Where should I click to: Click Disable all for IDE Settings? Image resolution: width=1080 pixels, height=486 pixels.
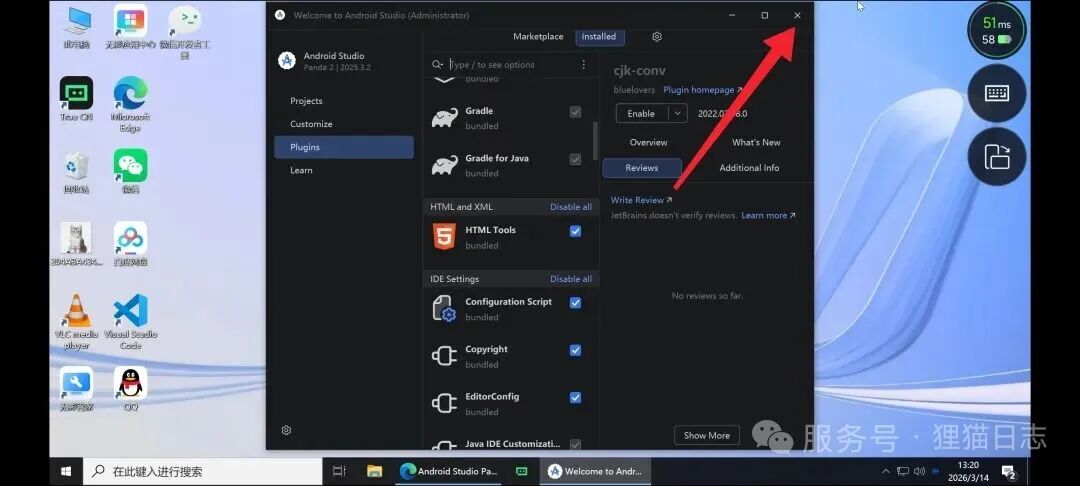[x=570, y=279]
